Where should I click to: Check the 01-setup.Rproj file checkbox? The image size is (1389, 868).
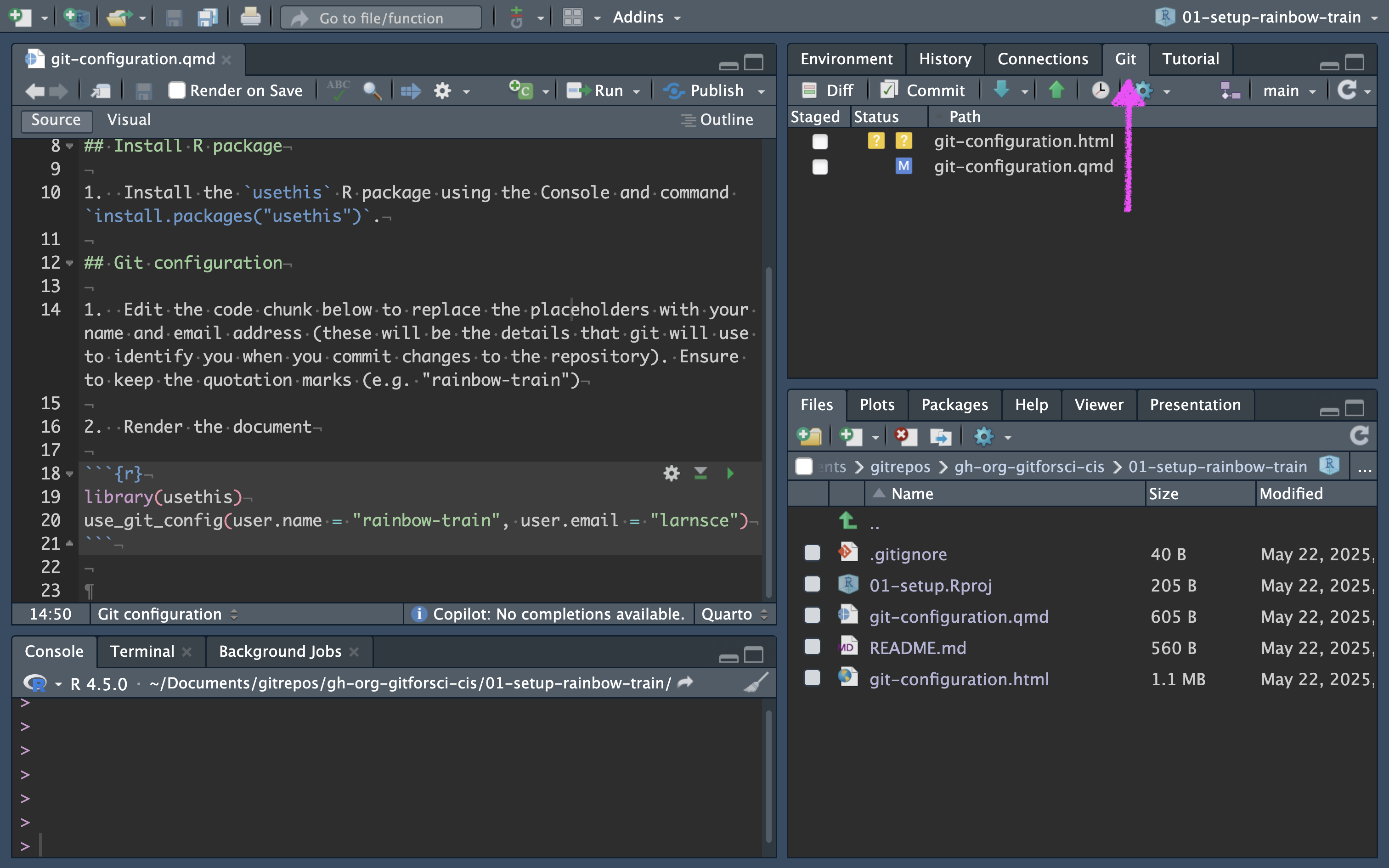pyautogui.click(x=812, y=584)
